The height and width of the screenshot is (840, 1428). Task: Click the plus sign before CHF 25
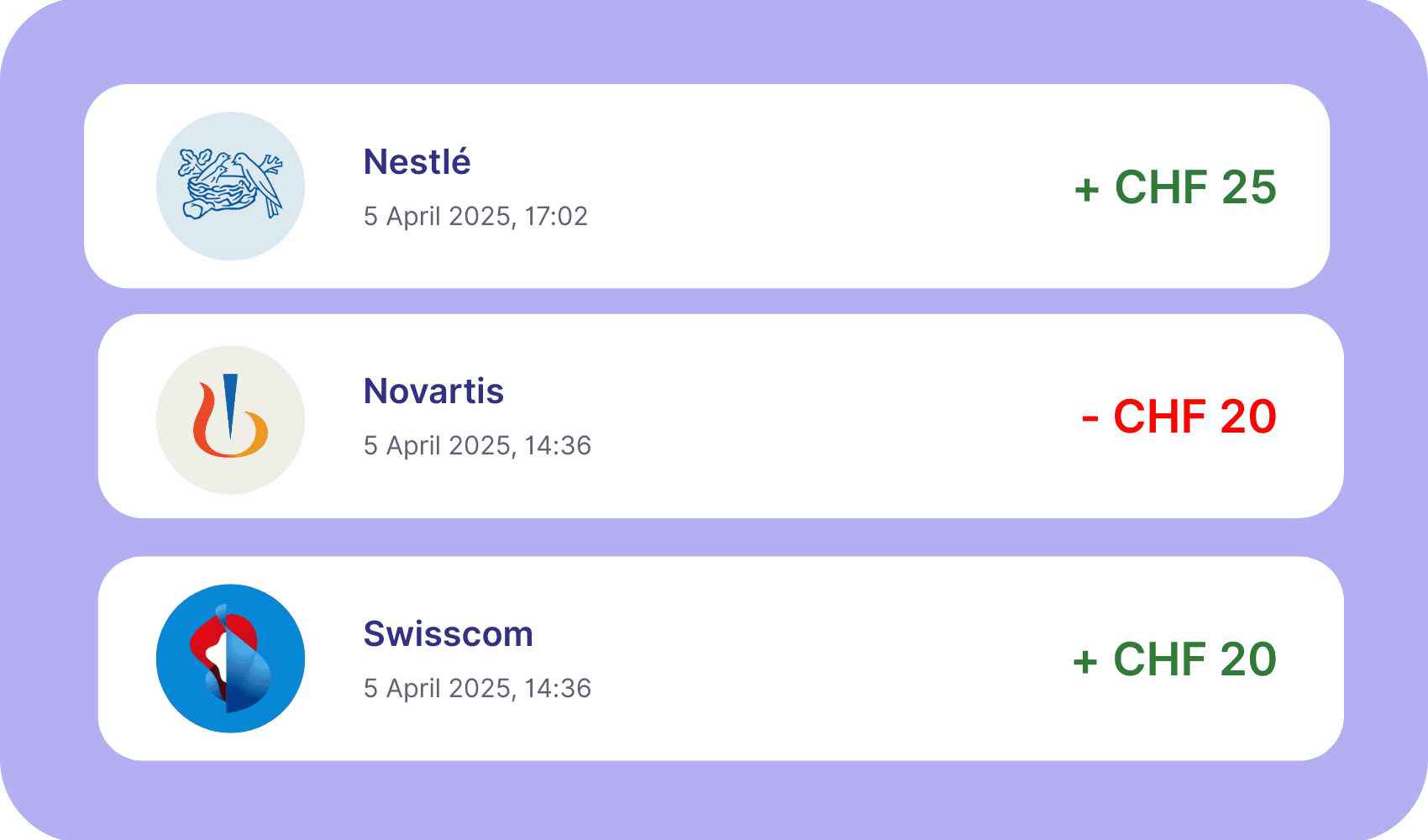1087,190
